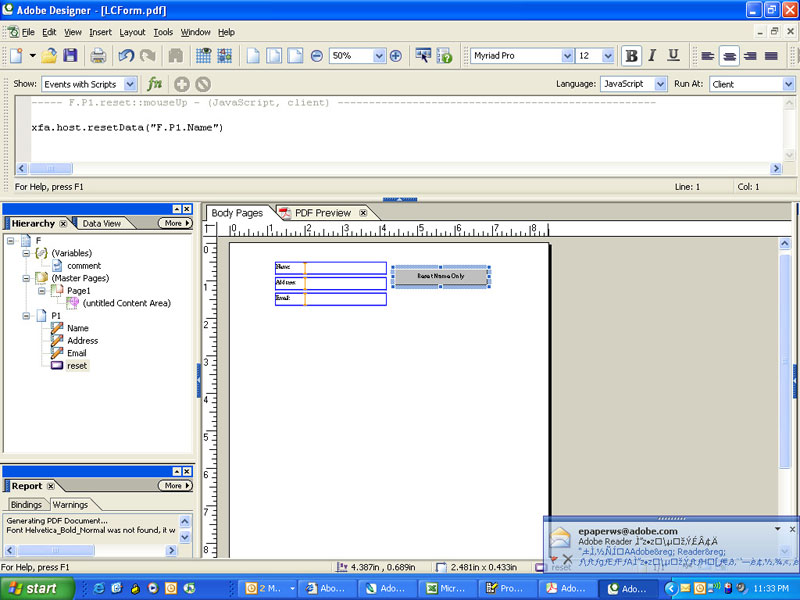Create a new form with New icon
The width and height of the screenshot is (800, 600).
point(16,56)
